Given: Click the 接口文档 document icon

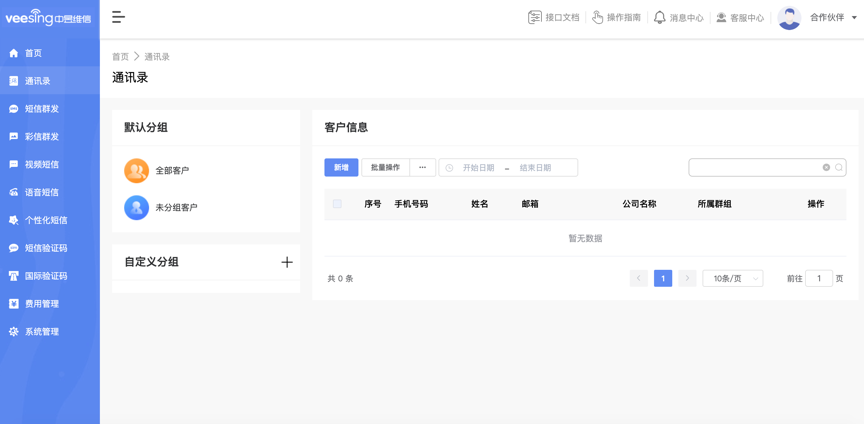Looking at the screenshot, I should point(534,18).
